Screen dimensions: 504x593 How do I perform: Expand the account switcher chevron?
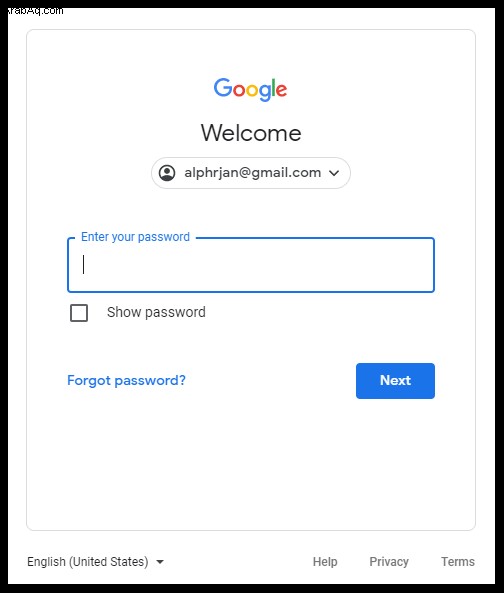[334, 173]
